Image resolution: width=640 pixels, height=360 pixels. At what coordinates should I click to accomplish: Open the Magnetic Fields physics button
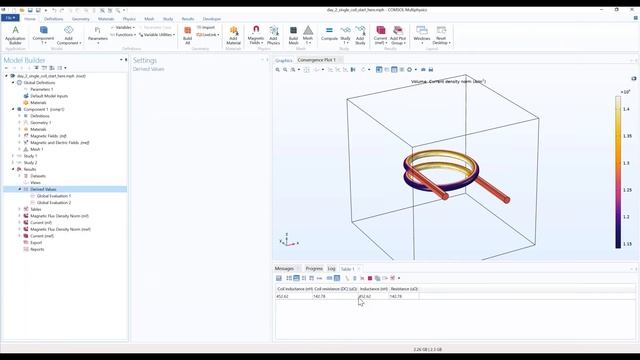[256, 35]
